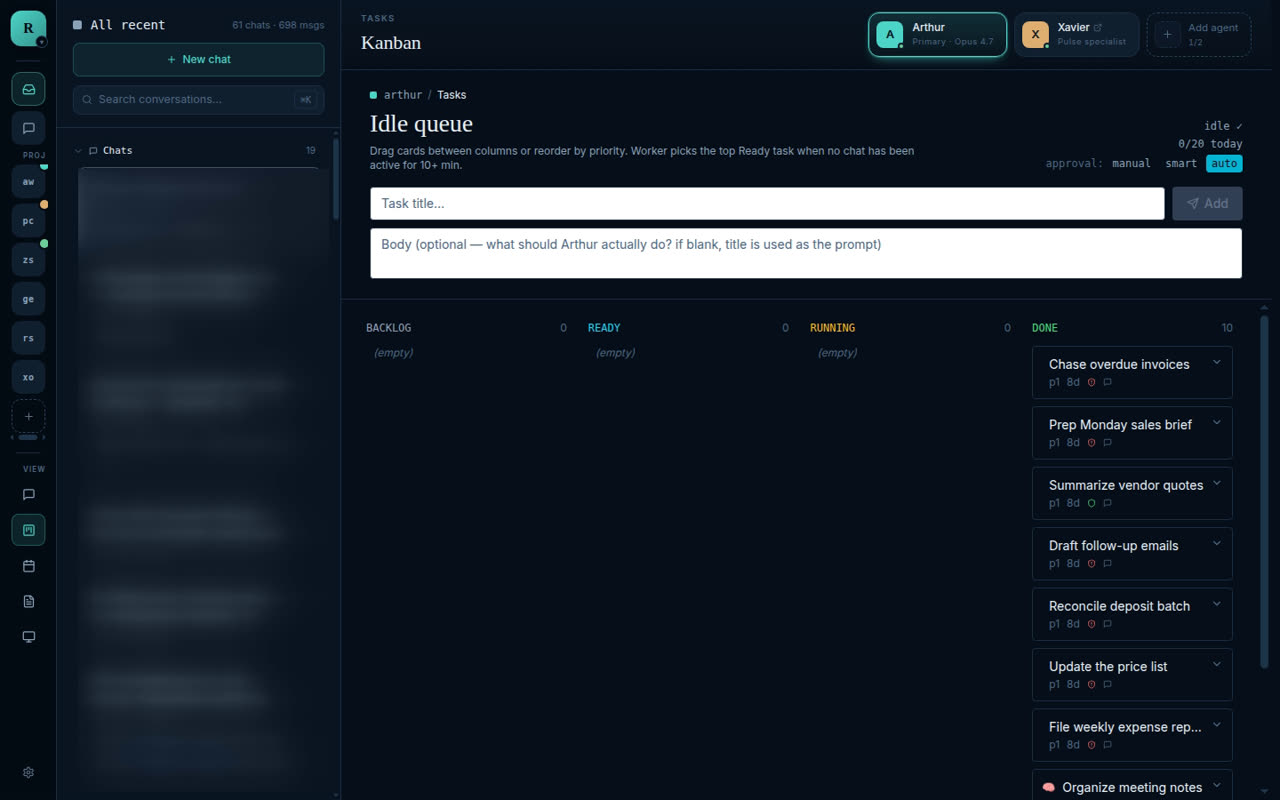Expand the Draft follow-up emails card

click(x=1217, y=543)
